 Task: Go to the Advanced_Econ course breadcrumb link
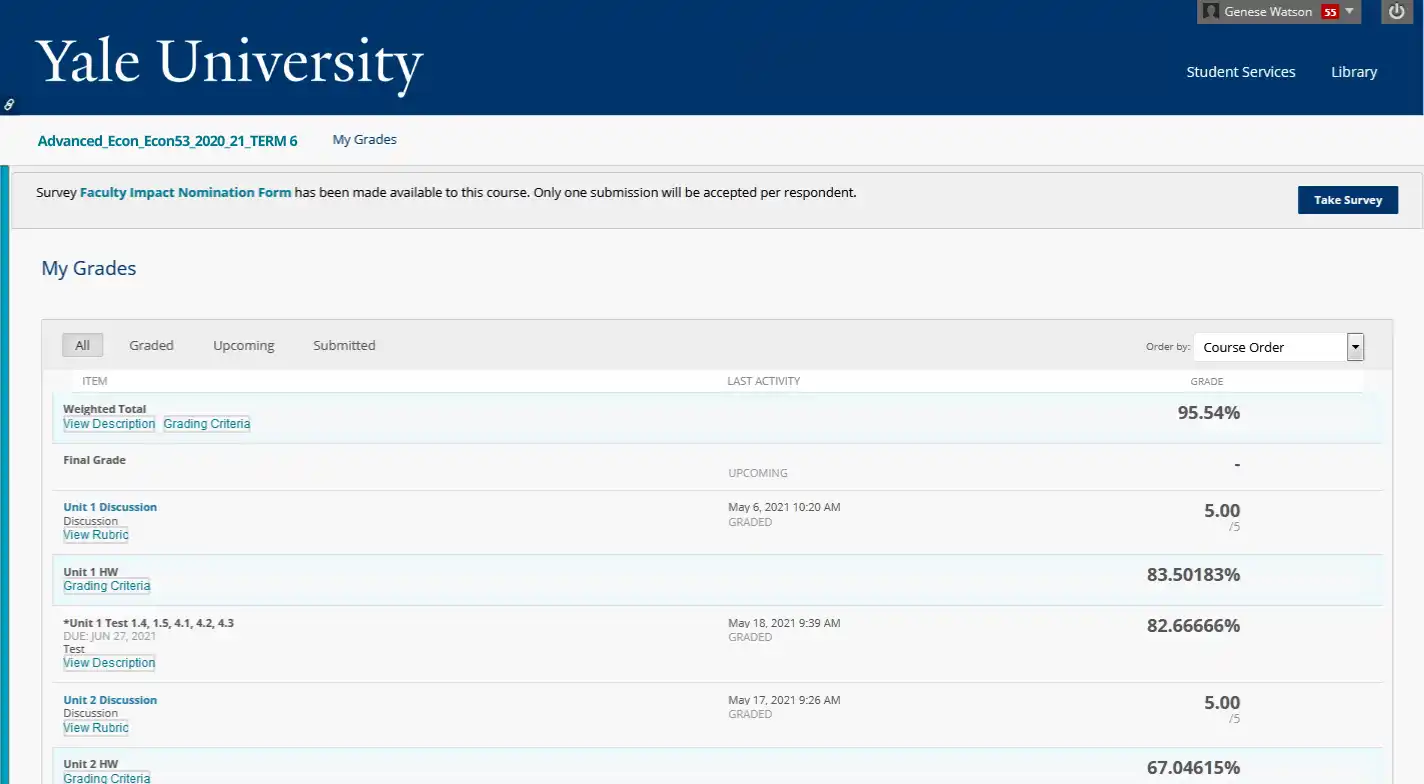click(167, 141)
